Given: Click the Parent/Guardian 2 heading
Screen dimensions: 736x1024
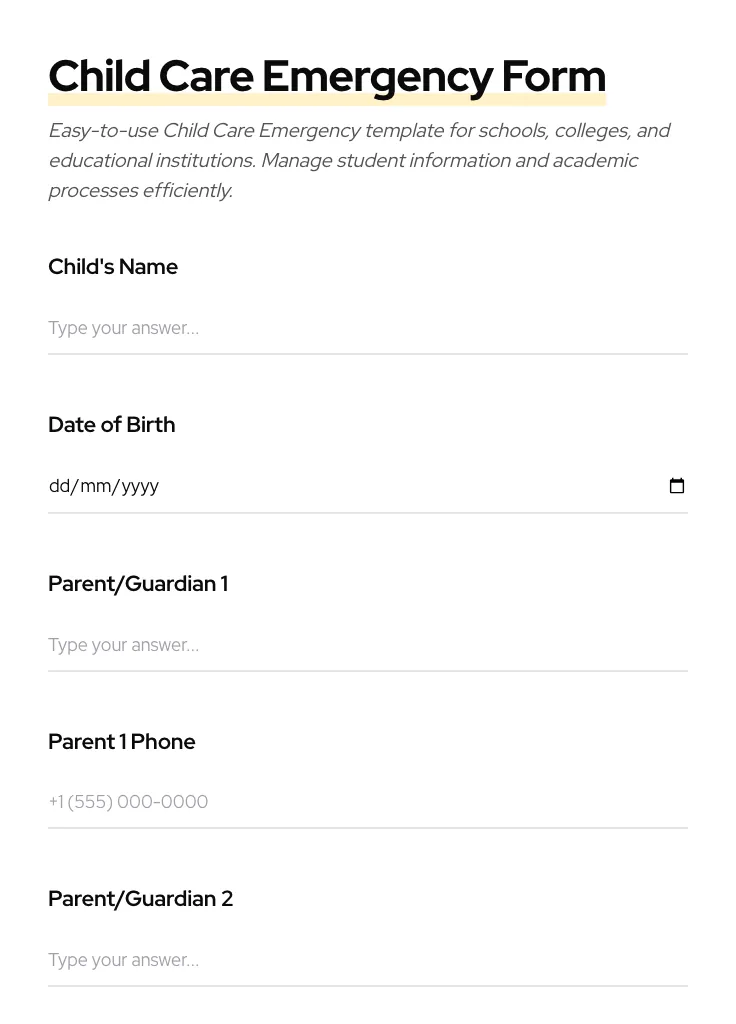Looking at the screenshot, I should pyautogui.click(x=140, y=898).
